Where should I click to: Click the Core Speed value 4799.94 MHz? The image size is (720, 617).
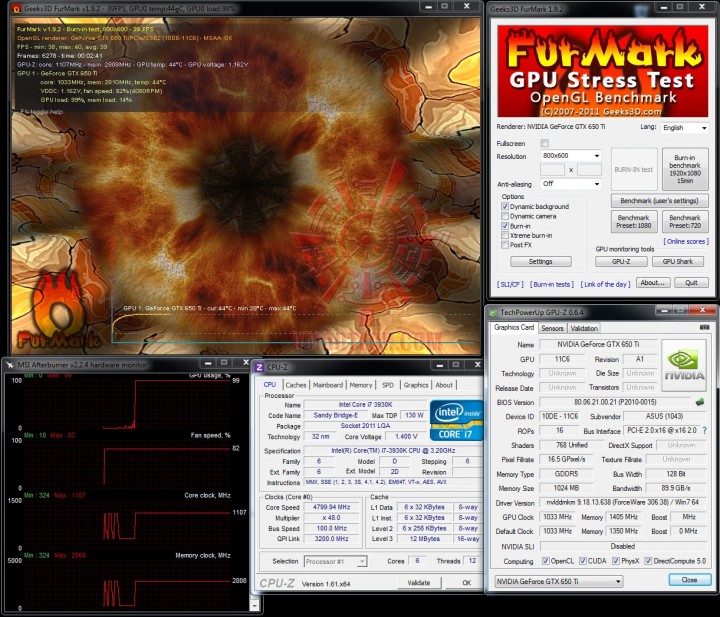coord(332,507)
